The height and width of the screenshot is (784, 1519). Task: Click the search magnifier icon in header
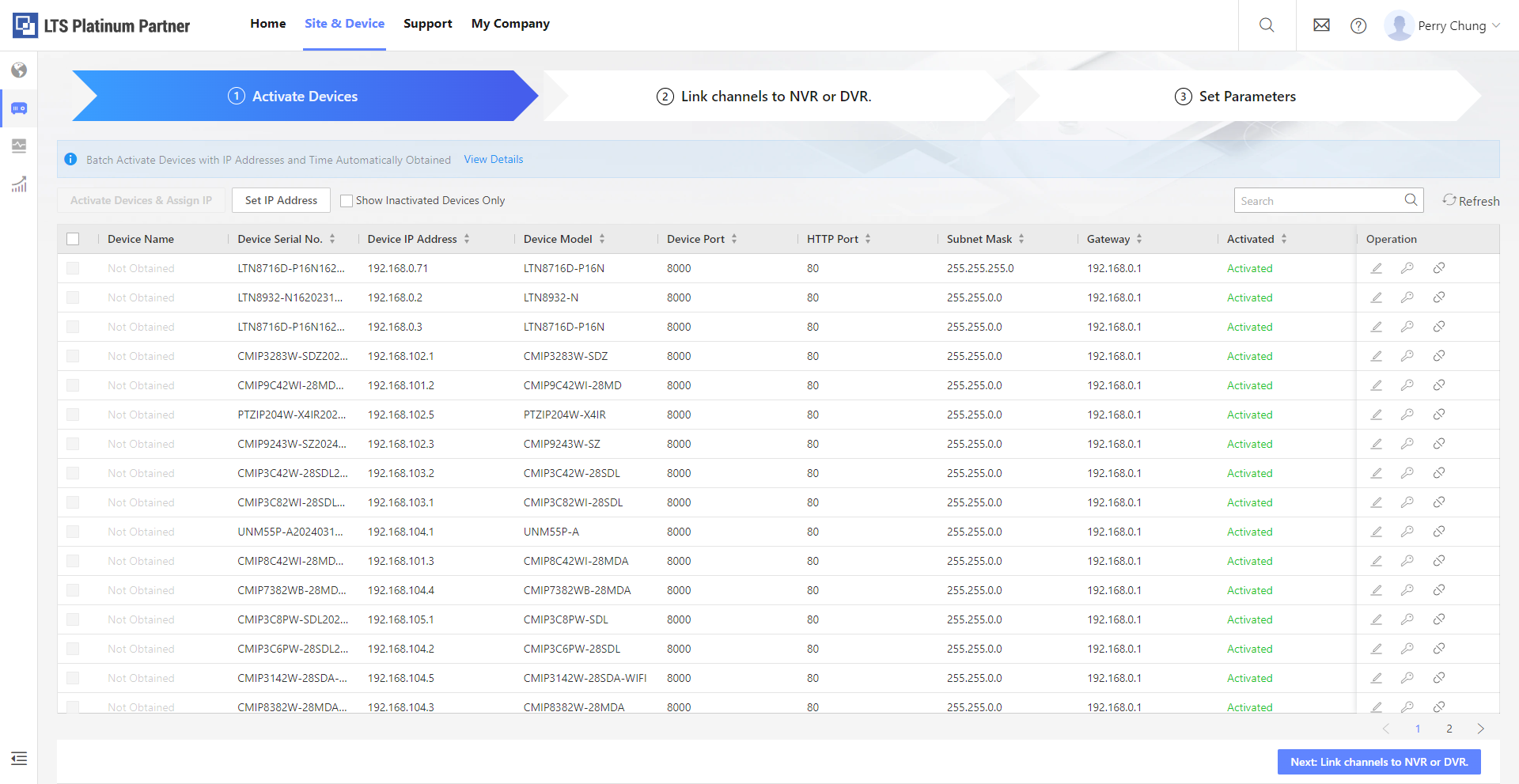pos(1267,25)
